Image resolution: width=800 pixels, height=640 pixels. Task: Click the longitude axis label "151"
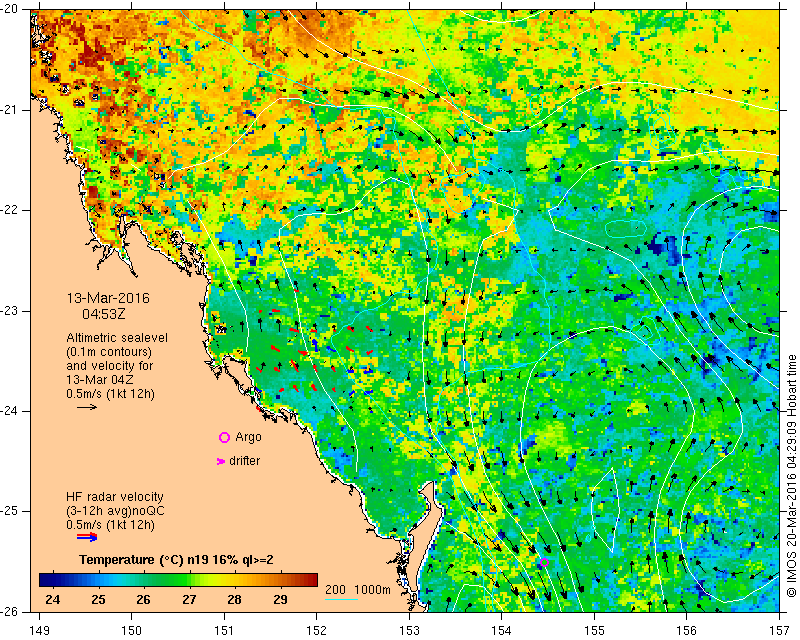point(224,631)
